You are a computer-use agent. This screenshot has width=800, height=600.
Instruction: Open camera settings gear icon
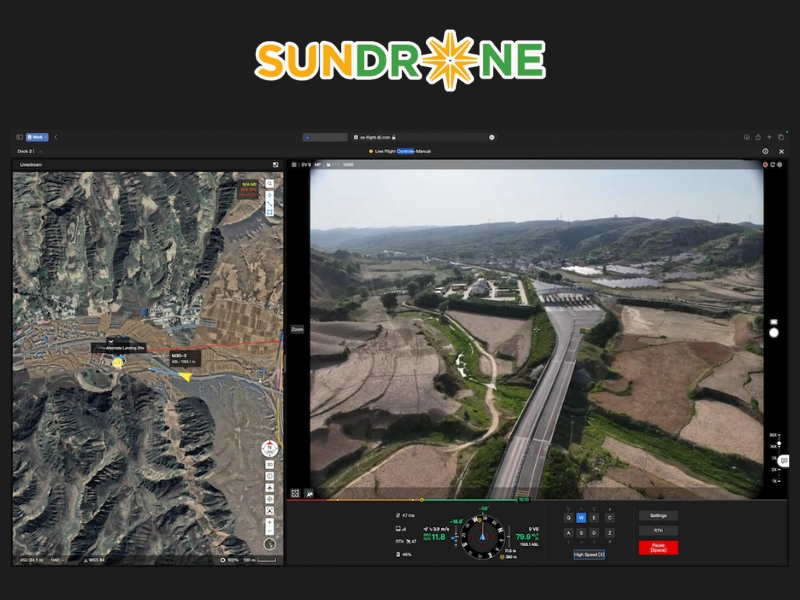coord(780,165)
